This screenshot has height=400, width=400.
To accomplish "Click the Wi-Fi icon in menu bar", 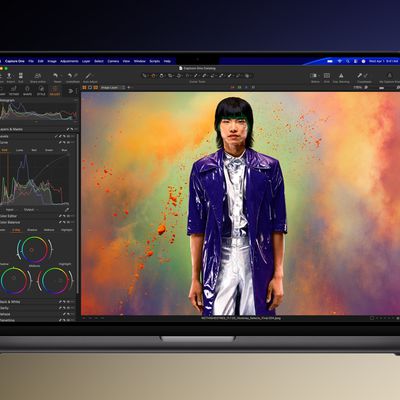I will pyautogui.click(x=340, y=61).
